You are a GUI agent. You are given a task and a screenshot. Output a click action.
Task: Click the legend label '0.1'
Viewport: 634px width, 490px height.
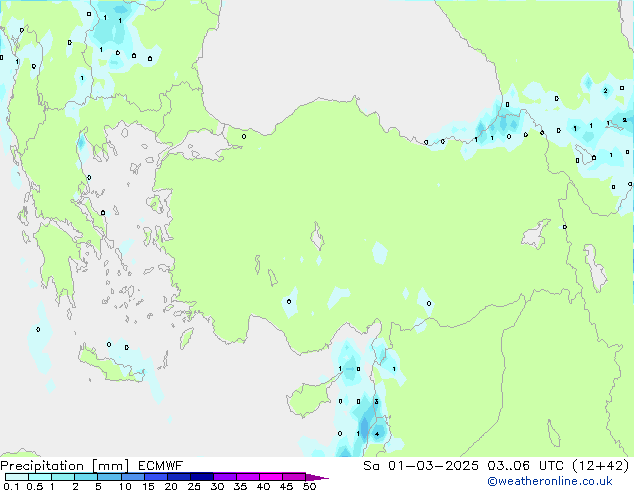(11, 486)
